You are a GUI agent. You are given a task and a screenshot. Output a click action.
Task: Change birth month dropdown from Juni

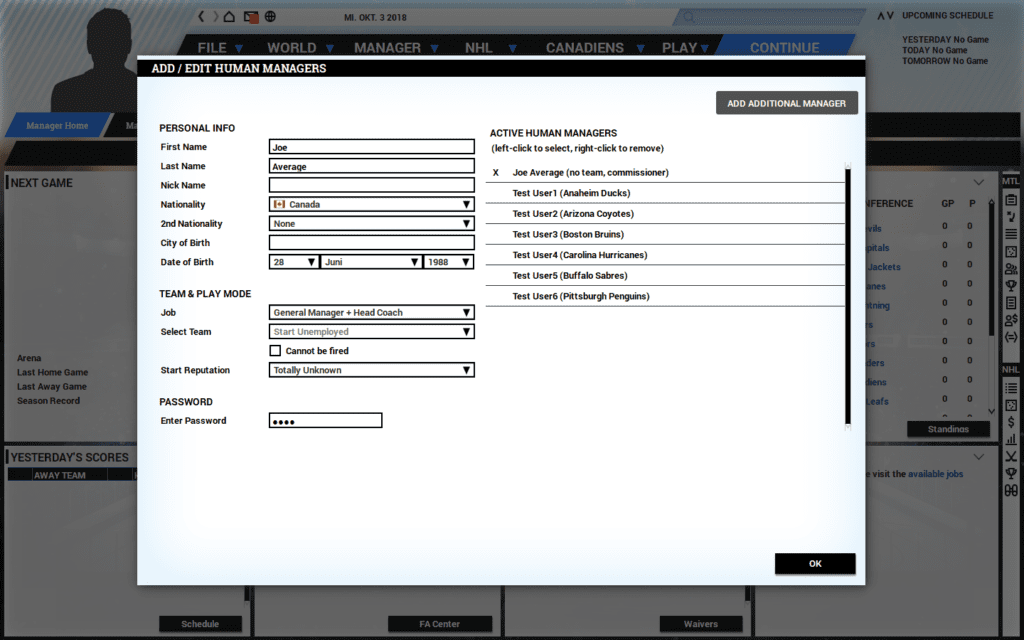point(371,262)
